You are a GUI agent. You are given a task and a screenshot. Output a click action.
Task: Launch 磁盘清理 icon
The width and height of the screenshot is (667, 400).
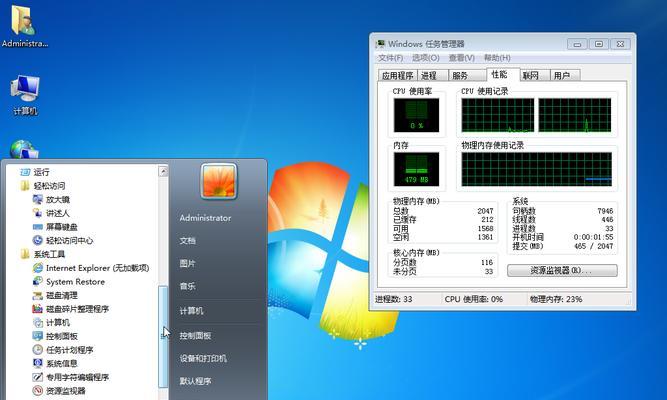pos(38,295)
